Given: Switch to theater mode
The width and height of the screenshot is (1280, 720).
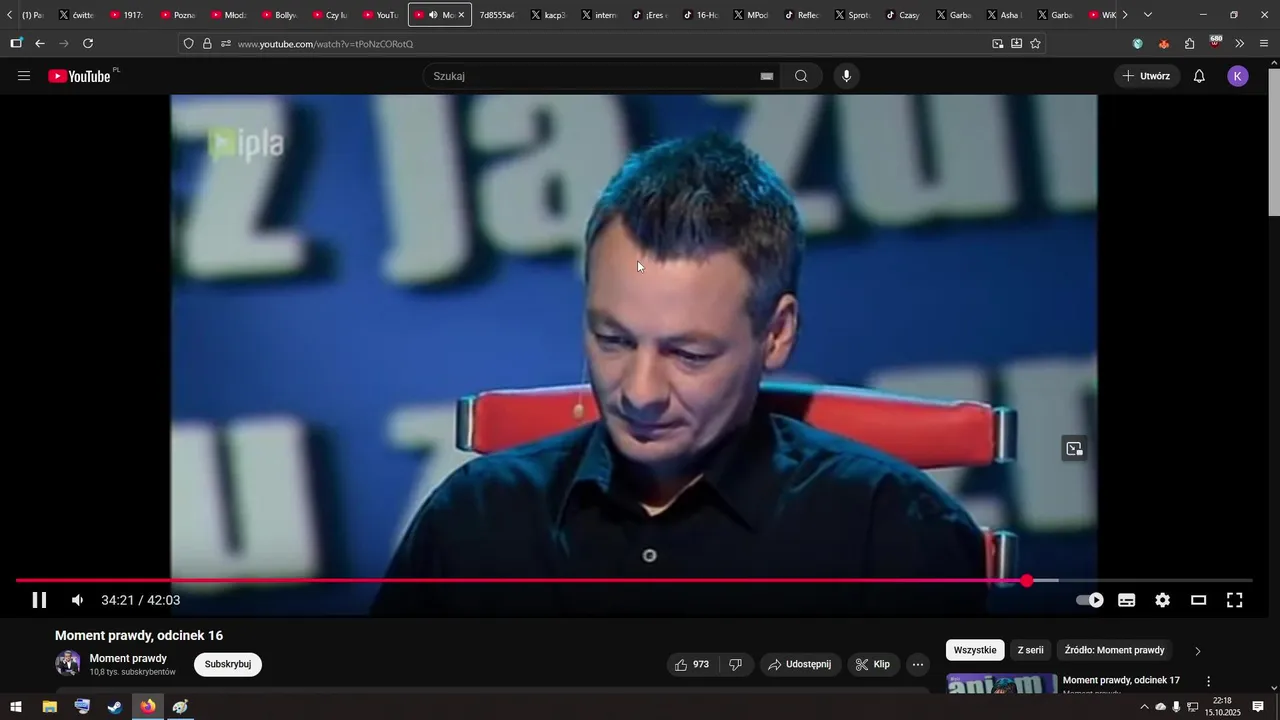Looking at the screenshot, I should (1199, 600).
